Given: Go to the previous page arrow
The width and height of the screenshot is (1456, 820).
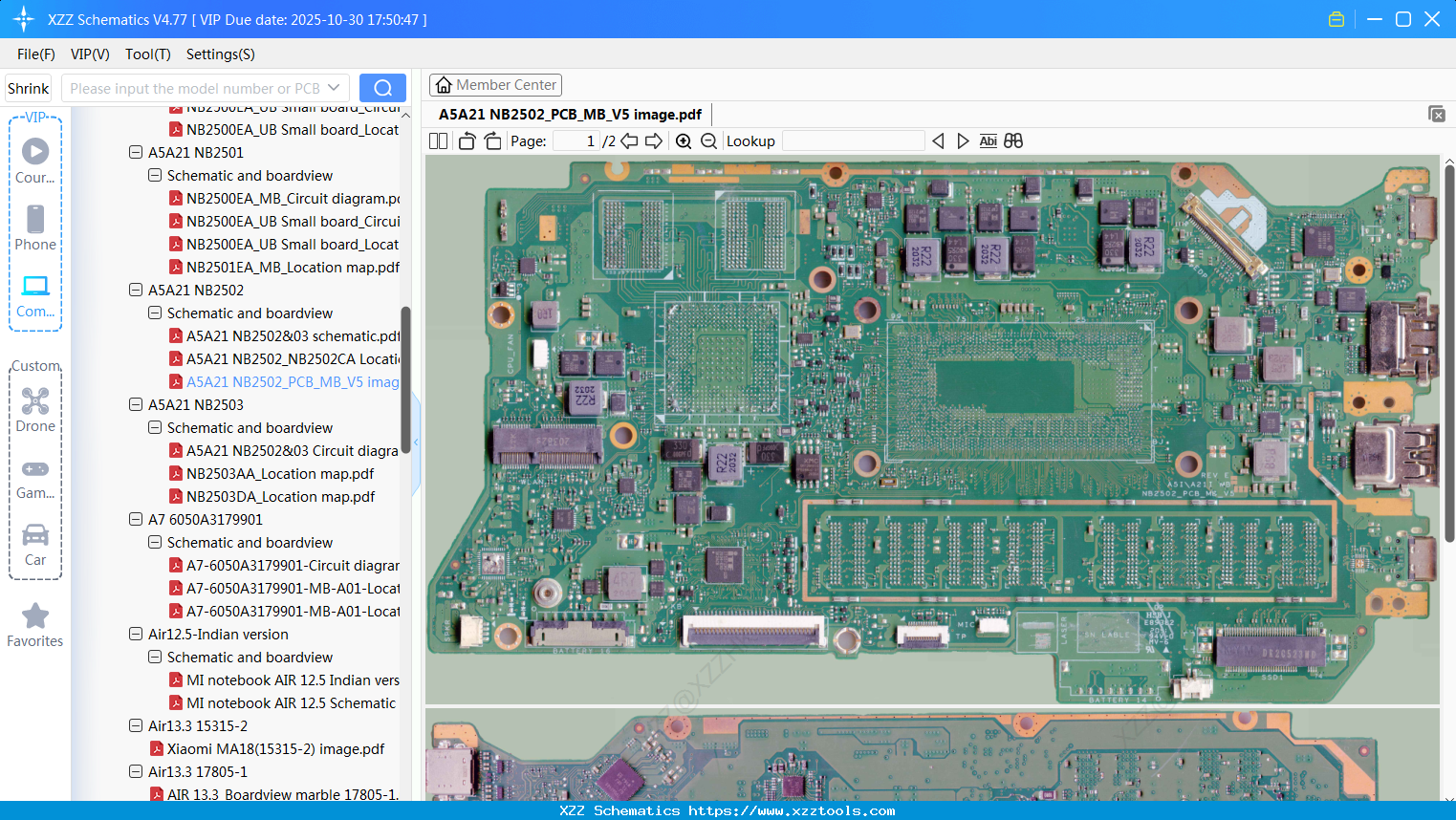Looking at the screenshot, I should (x=629, y=141).
